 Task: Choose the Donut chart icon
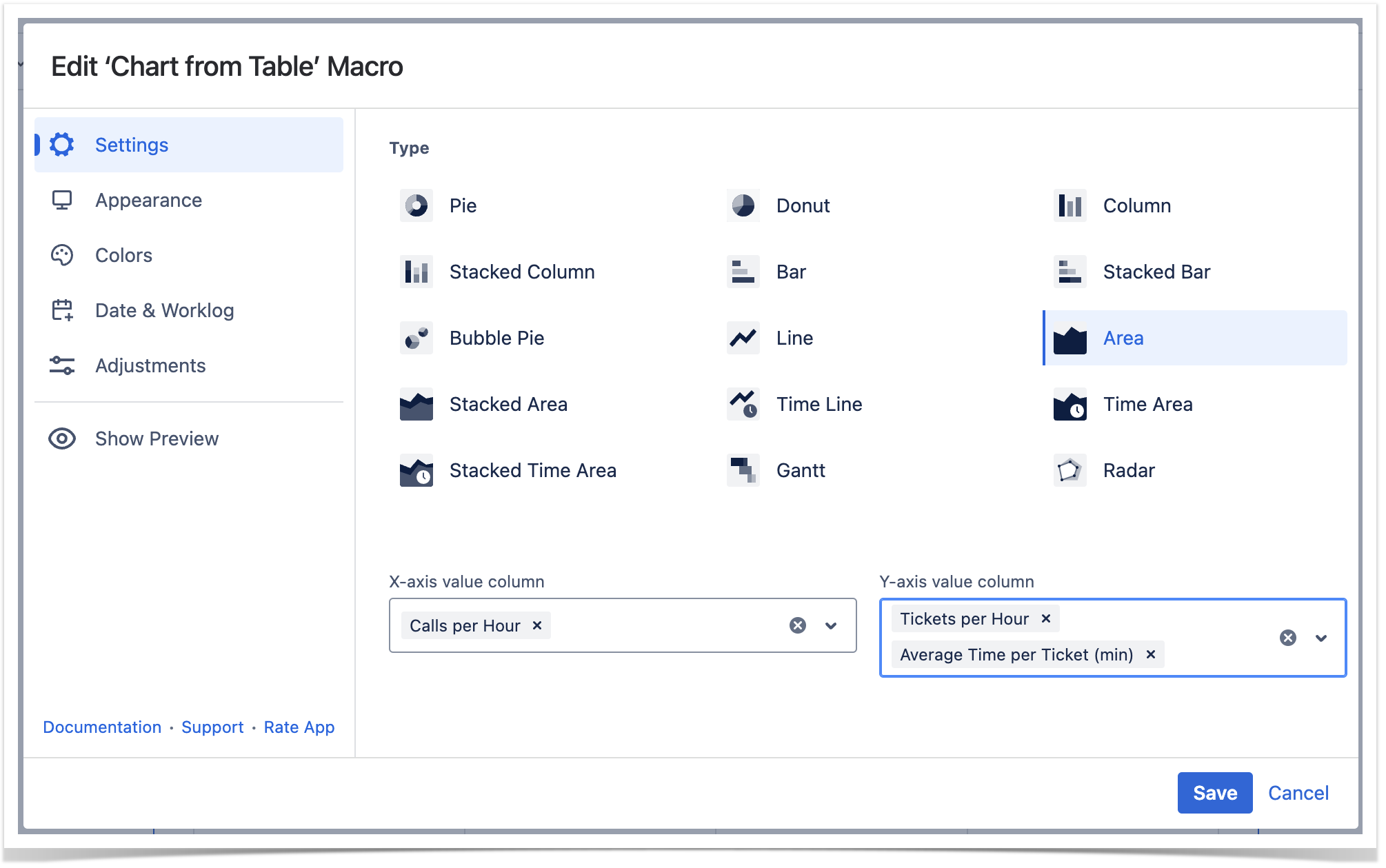[743, 205]
